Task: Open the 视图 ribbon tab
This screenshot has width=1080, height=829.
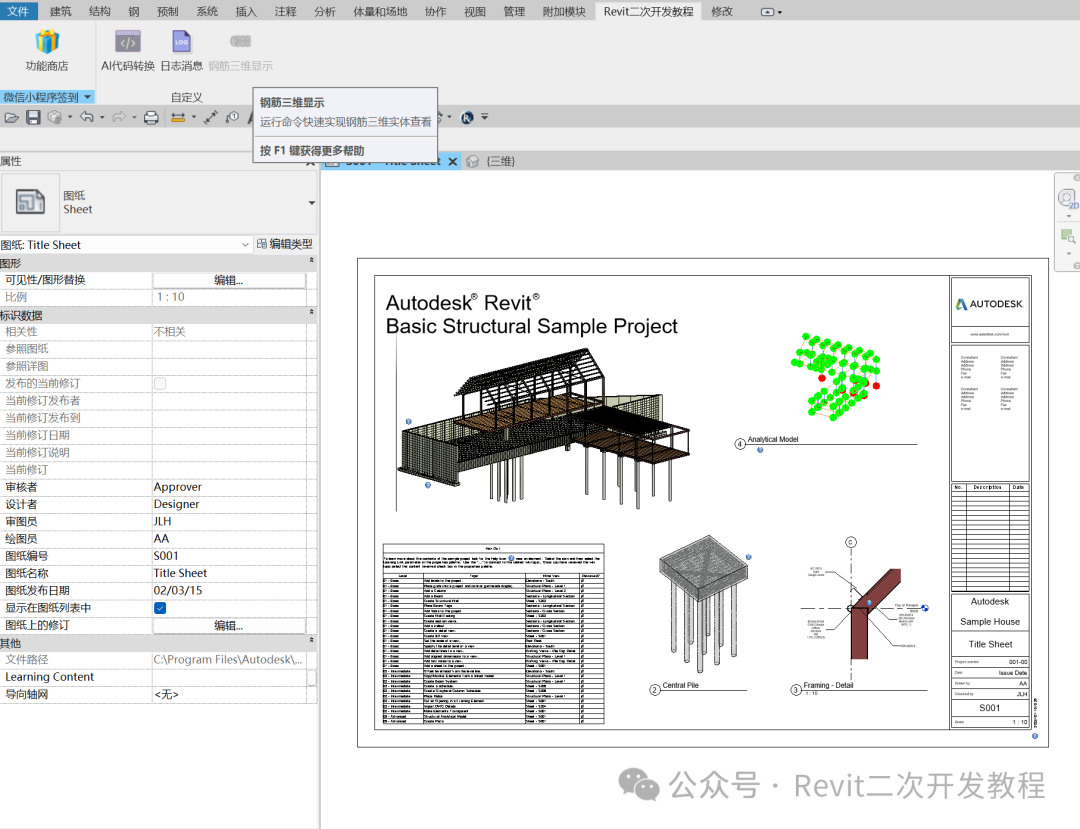Action: [475, 11]
